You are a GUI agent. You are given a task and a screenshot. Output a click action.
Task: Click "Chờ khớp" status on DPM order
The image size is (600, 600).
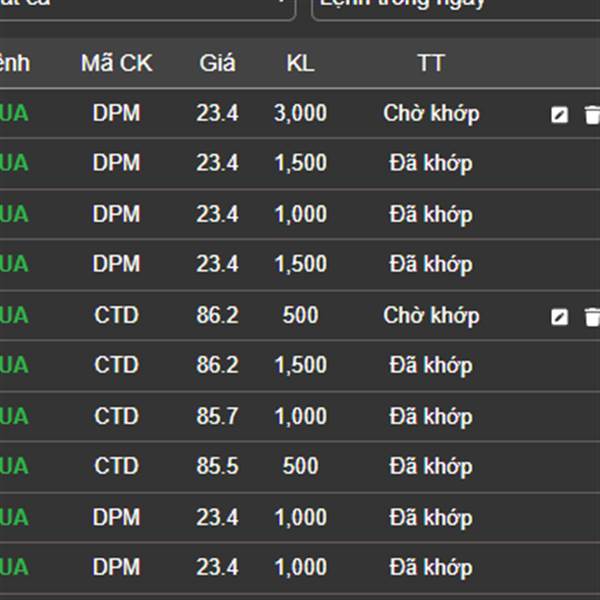(x=431, y=113)
